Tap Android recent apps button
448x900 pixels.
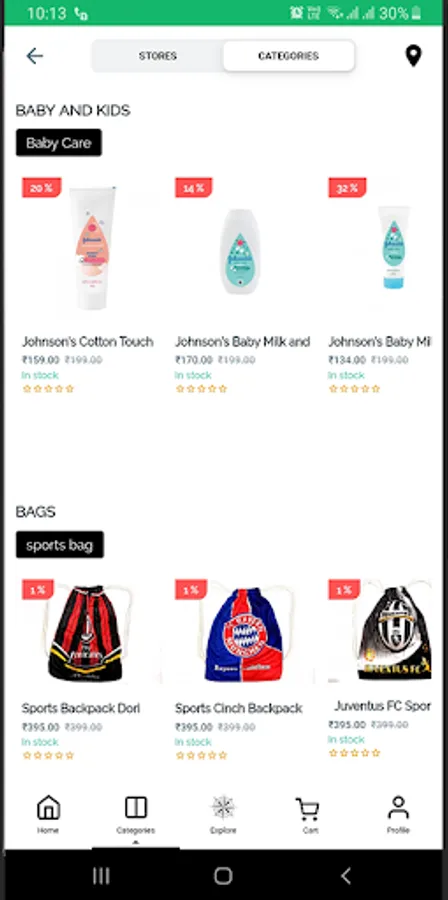(x=101, y=875)
